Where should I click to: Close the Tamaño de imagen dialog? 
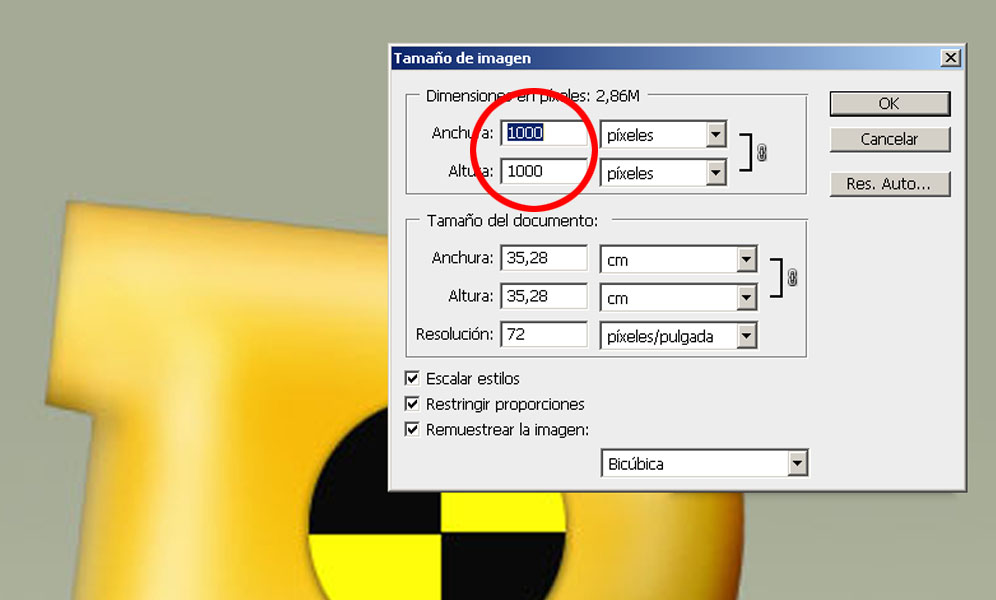click(950, 58)
